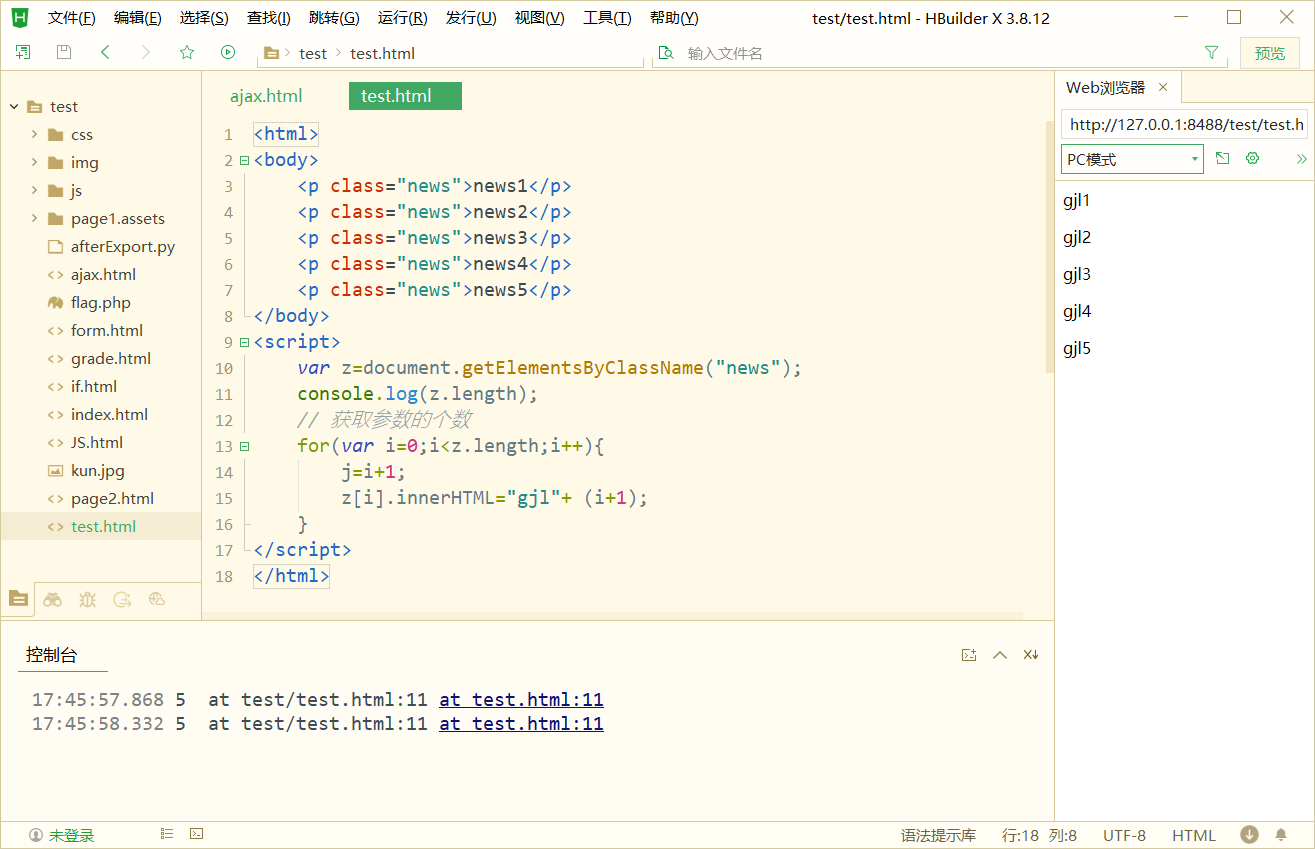Open the notifications bell icon

click(x=1281, y=835)
